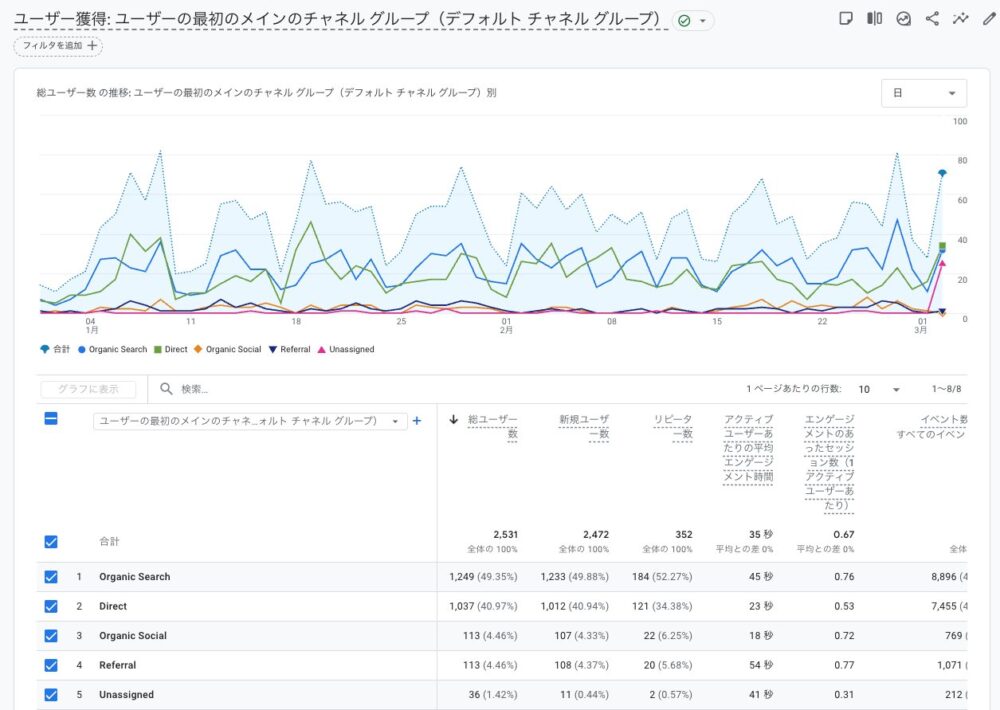Click the plus icon to add secondary dimension
The height and width of the screenshot is (710, 1000).
417,421
